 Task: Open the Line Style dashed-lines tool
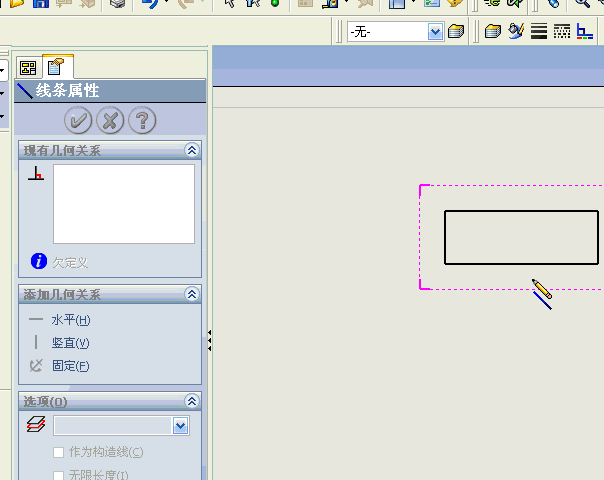pyautogui.click(x=562, y=31)
